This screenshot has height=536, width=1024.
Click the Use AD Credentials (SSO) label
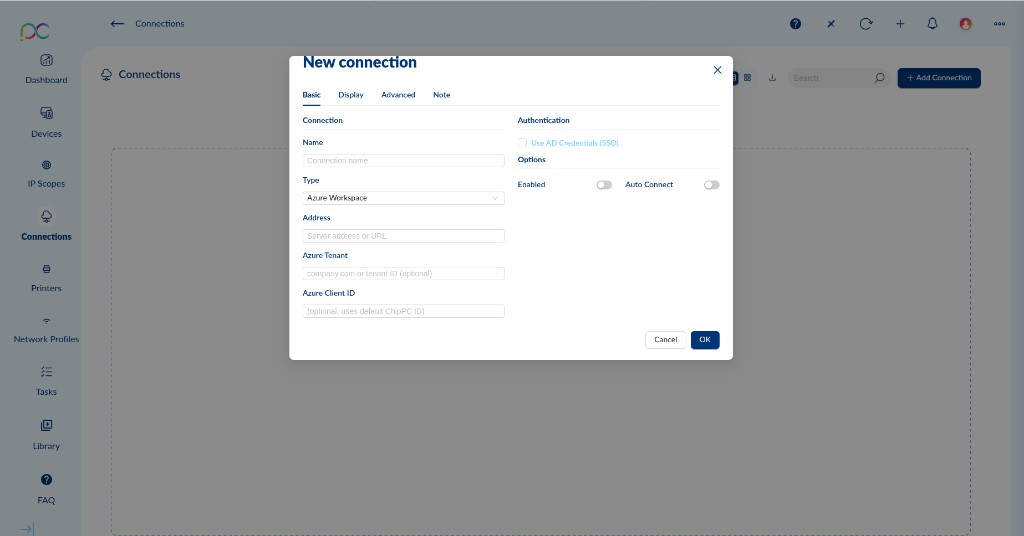(x=575, y=143)
